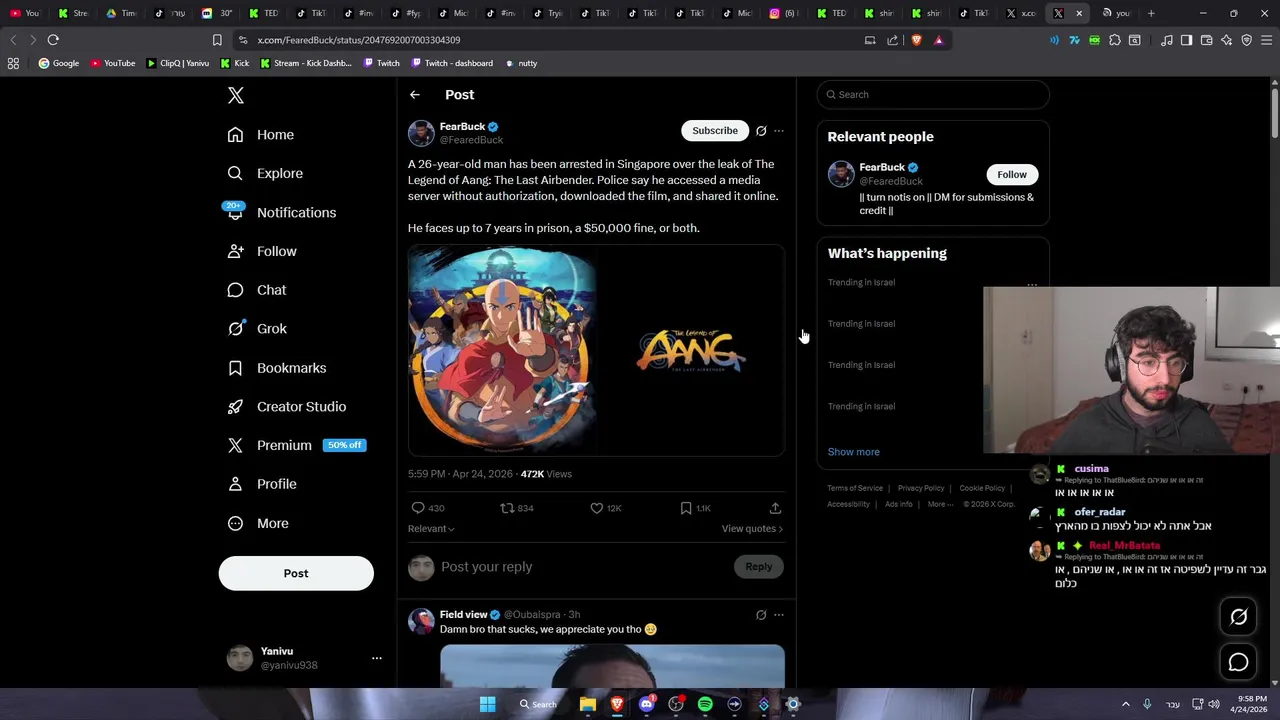Open the More menu in the sidebar
1280x720 pixels.
coord(258,523)
